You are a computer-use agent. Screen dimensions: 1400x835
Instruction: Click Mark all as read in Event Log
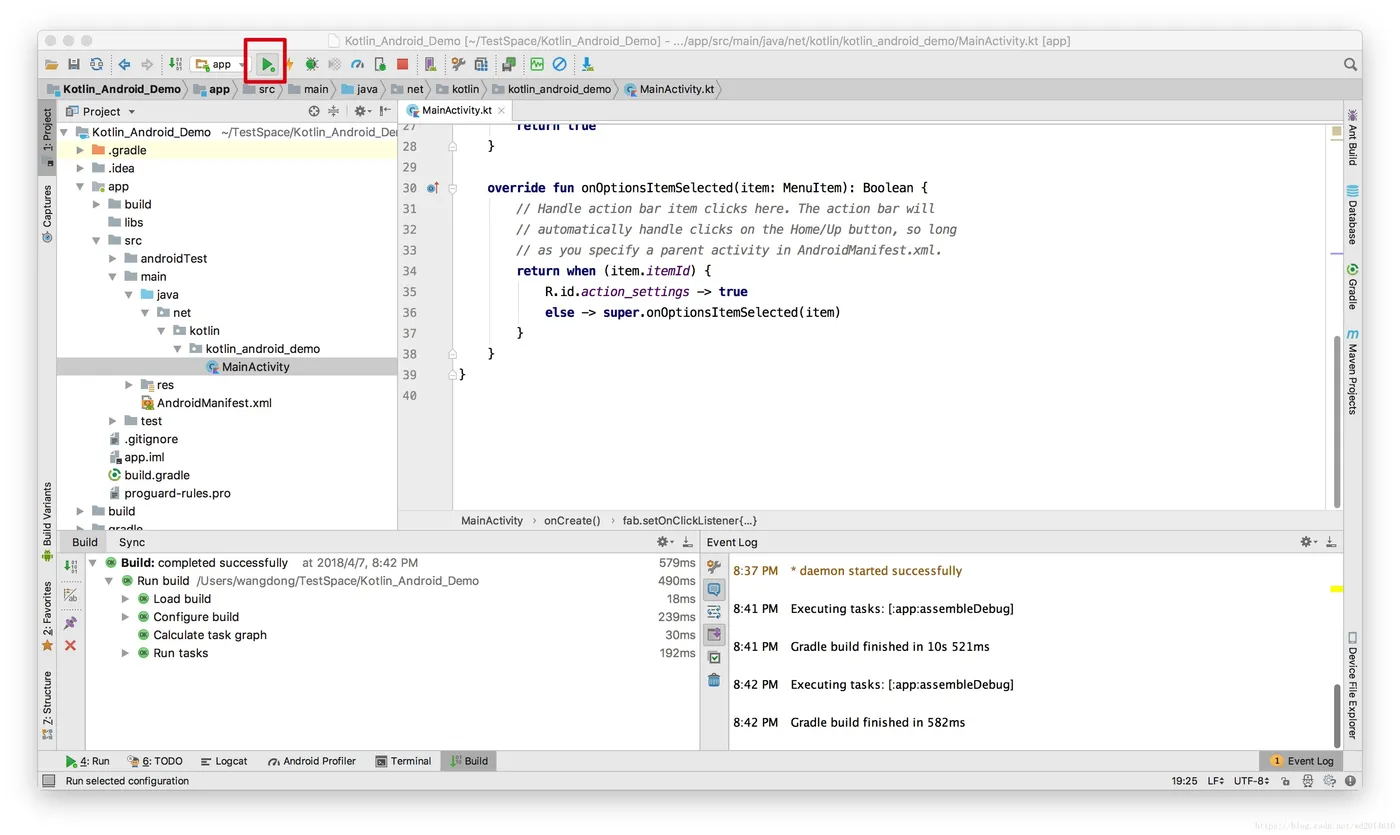click(x=714, y=657)
